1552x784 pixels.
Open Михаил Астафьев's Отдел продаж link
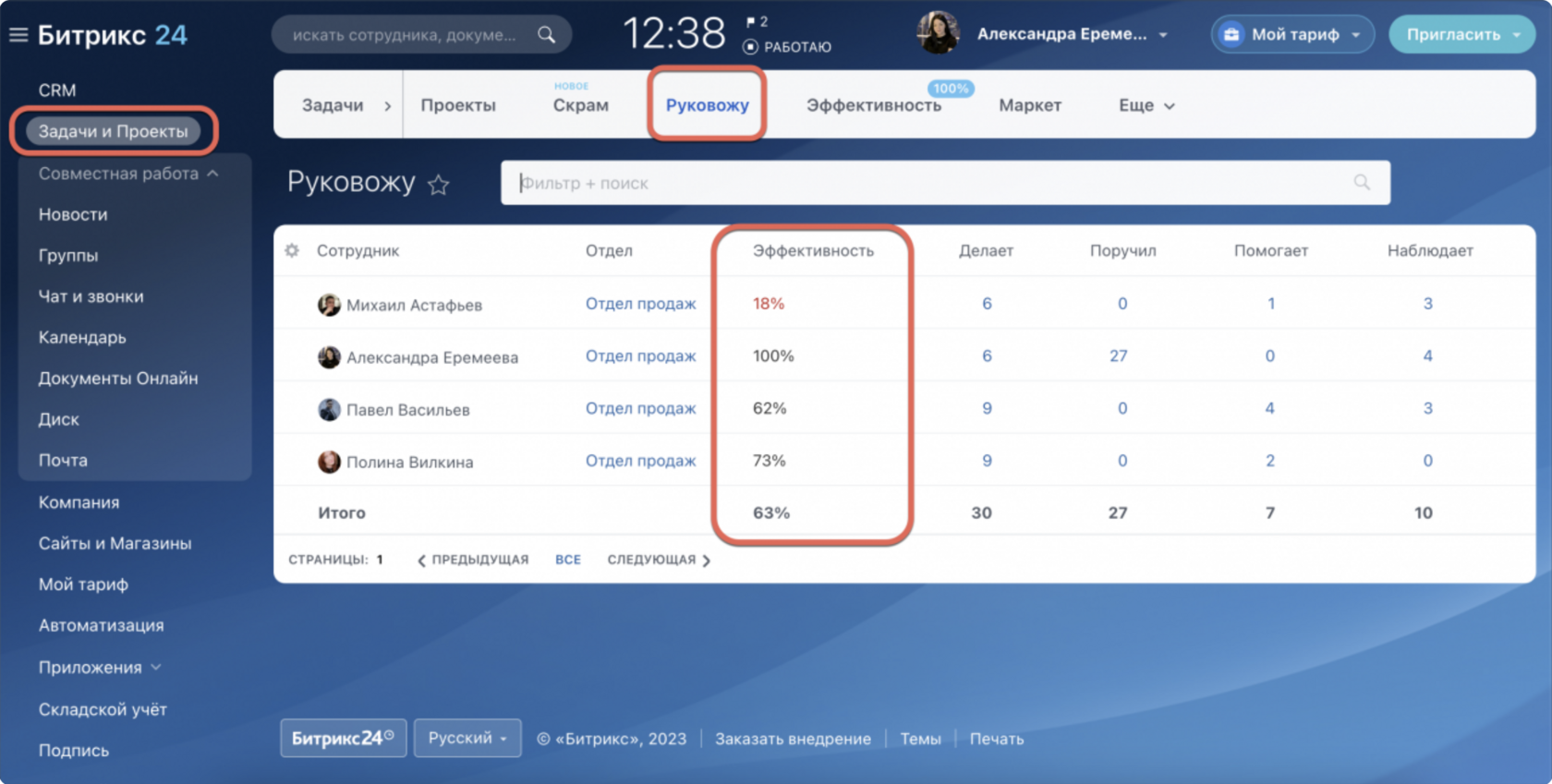pyautogui.click(x=640, y=304)
